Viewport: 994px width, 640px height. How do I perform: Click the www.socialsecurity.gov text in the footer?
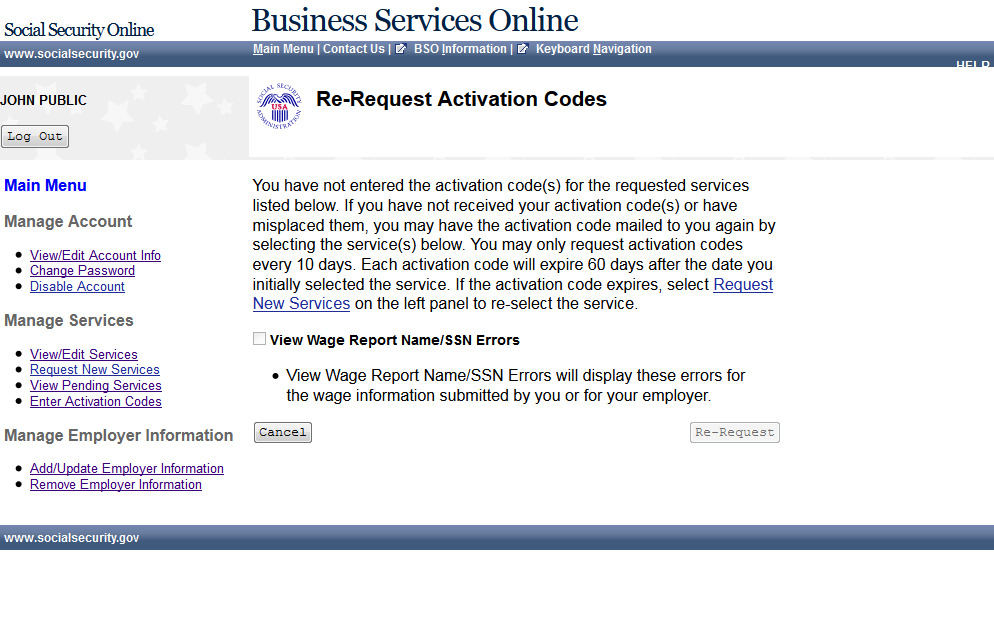coord(72,538)
